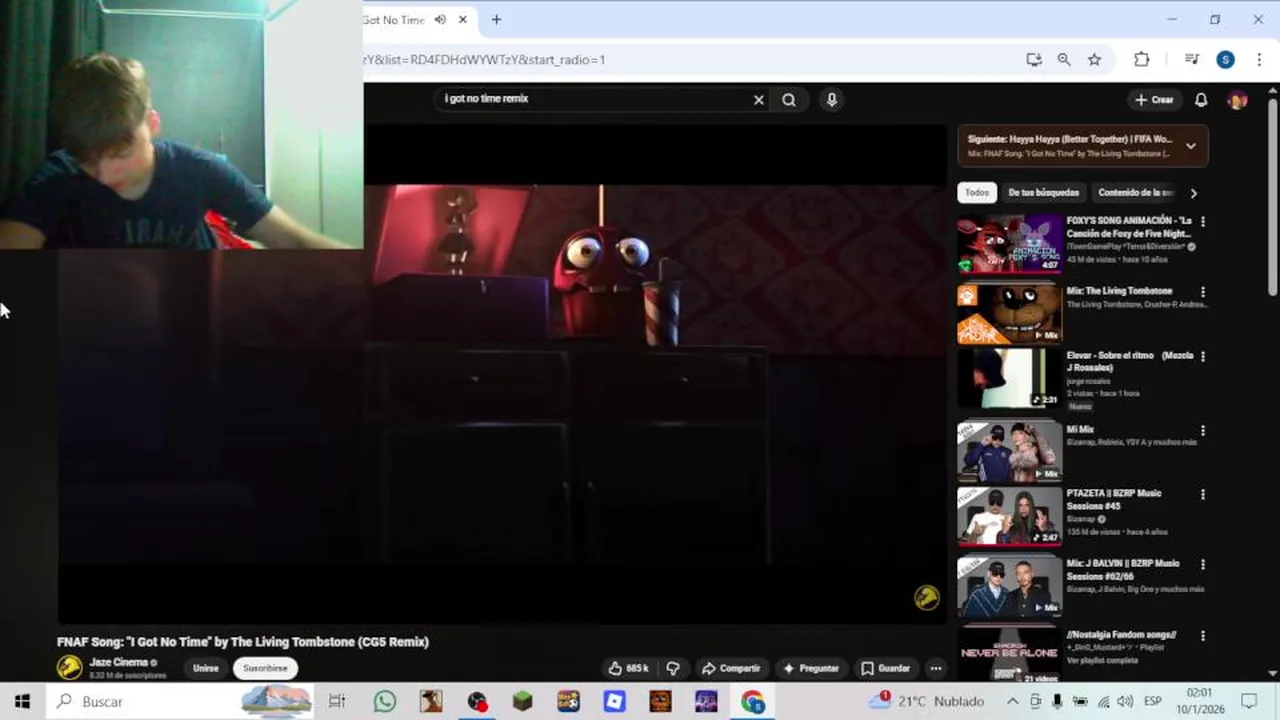Open the Chrome profile S avatar
This screenshot has width=1280, height=720.
click(1225, 60)
